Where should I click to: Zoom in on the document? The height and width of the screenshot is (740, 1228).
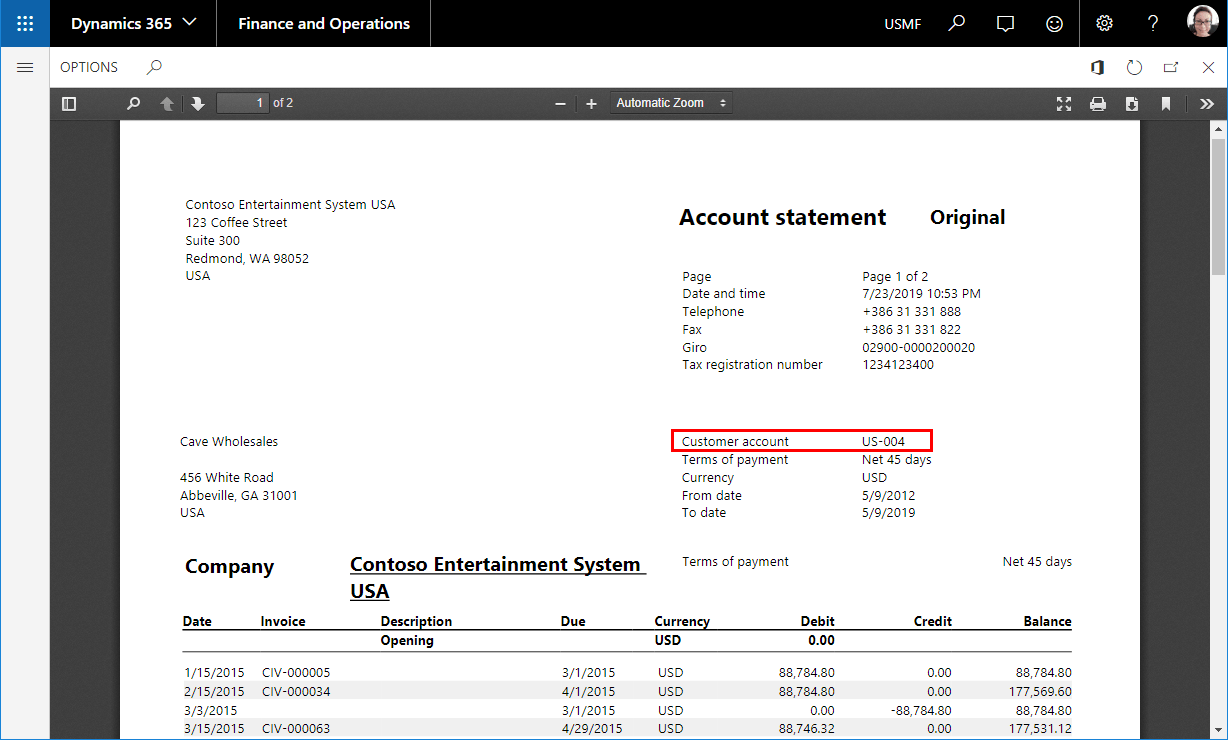coord(591,103)
